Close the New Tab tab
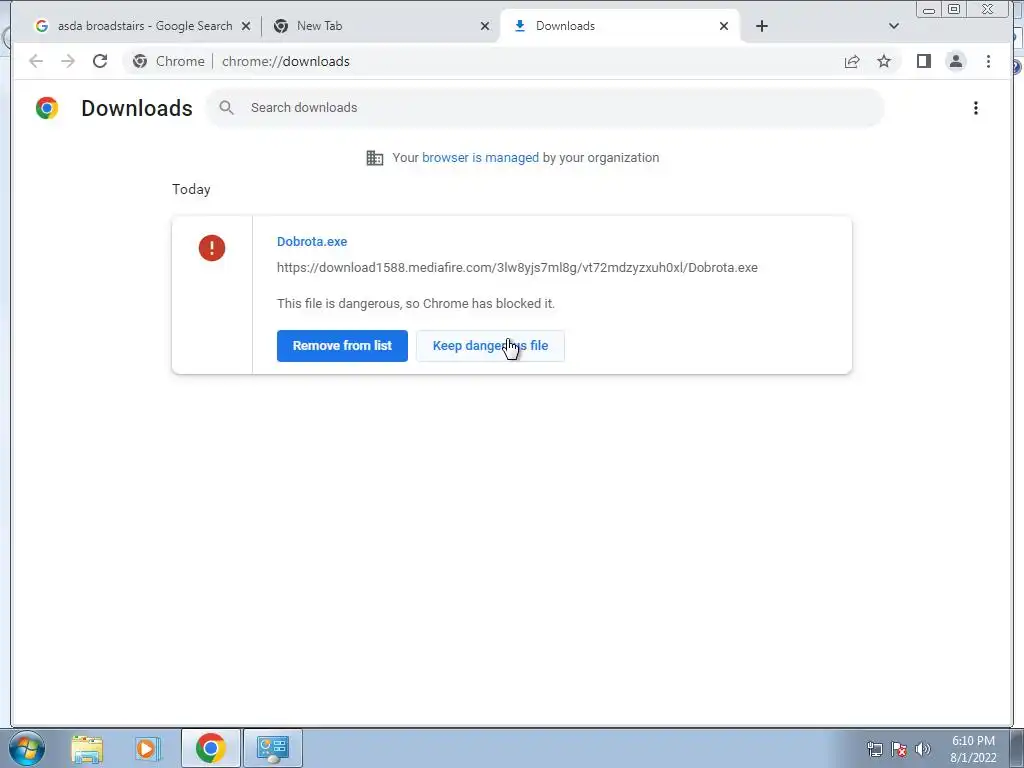This screenshot has height=768, width=1024. coord(485,26)
